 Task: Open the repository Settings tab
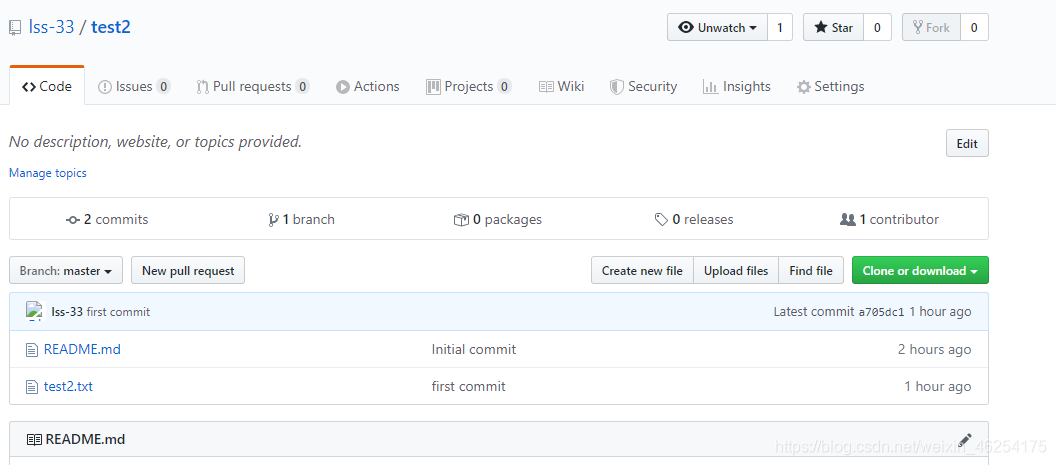click(x=830, y=86)
